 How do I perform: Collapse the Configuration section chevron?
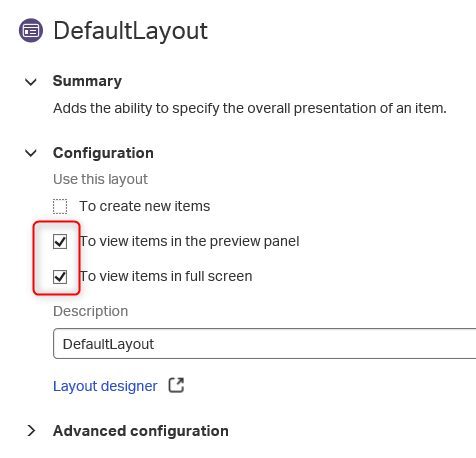coord(31,153)
